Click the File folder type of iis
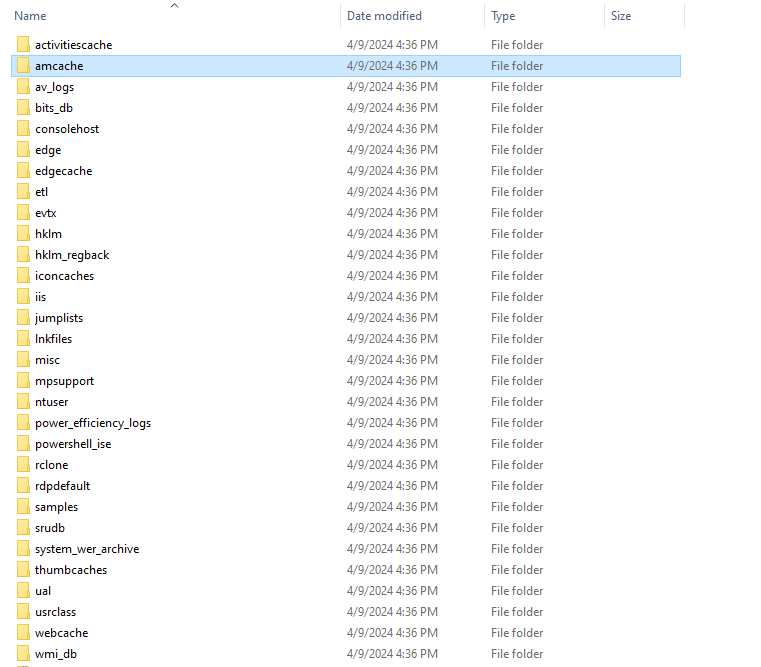The image size is (761, 667). [517, 297]
